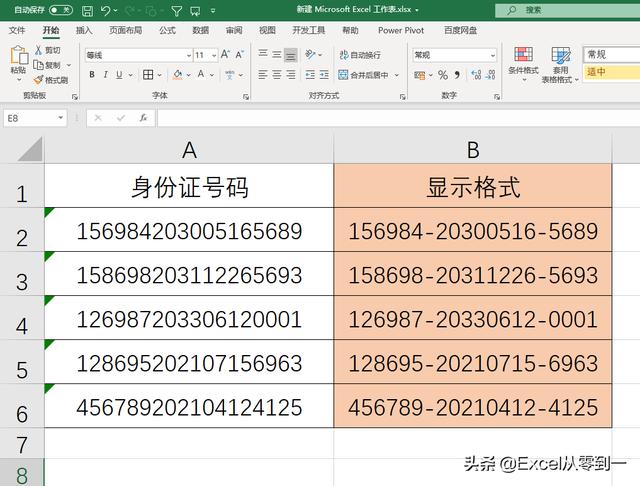640x486 pixels.
Task: Open the number format 常规 dropdown
Action: click(x=493, y=55)
